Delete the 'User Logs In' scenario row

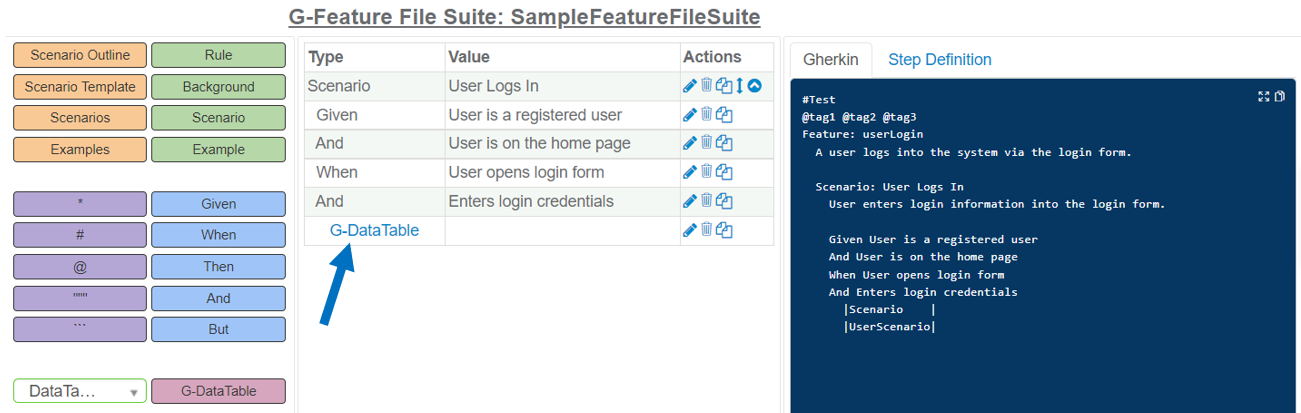[706, 86]
